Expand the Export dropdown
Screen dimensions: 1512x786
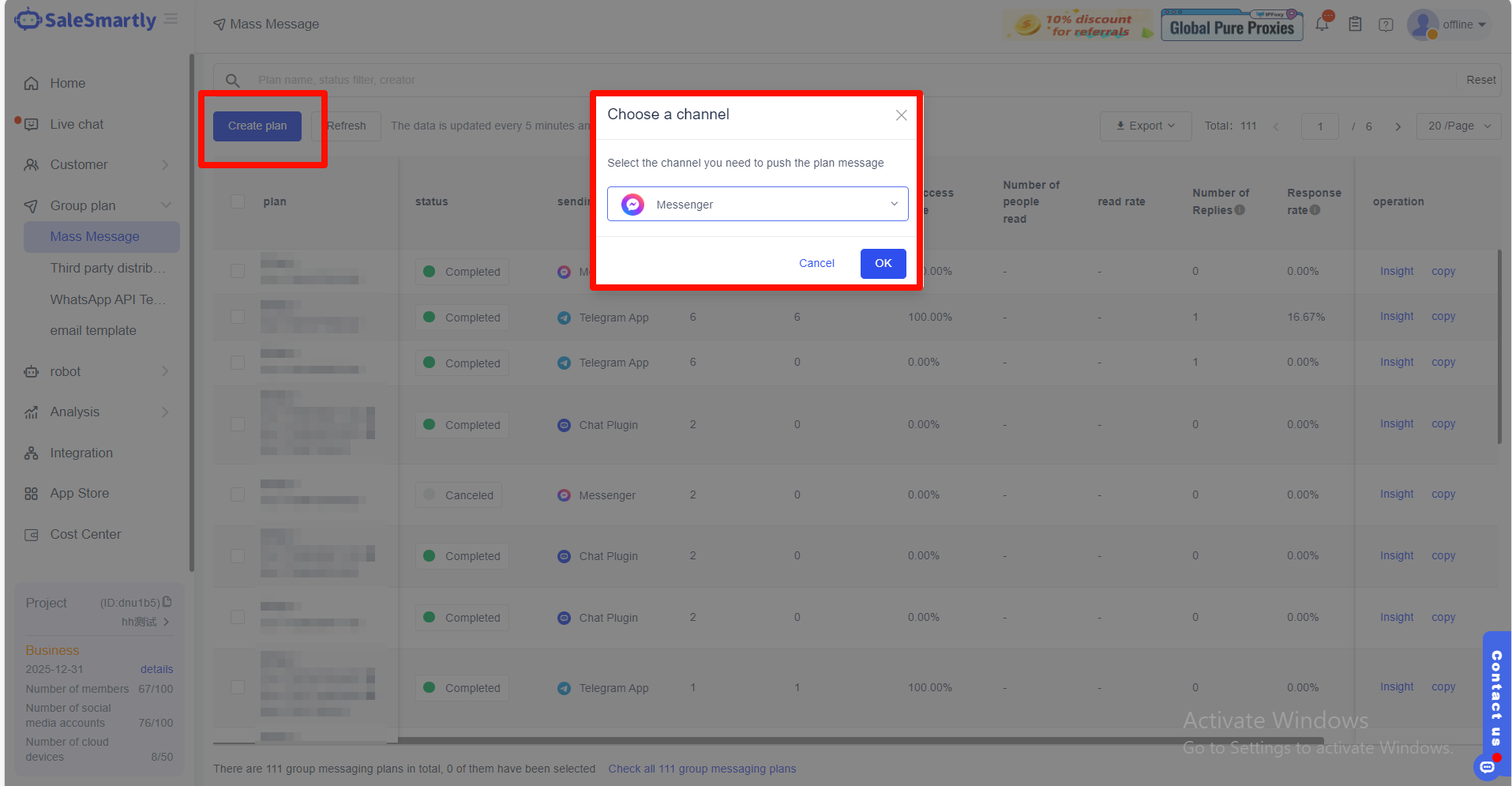(x=1145, y=126)
